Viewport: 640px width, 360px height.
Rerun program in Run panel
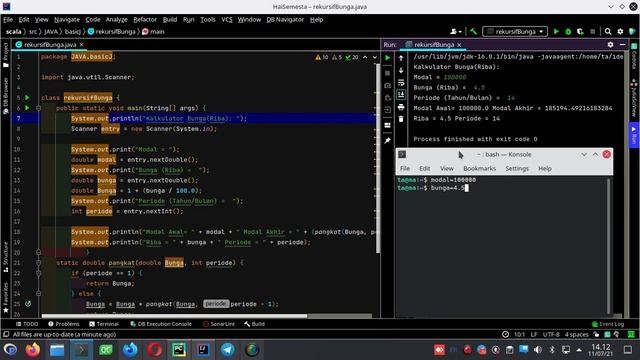tap(387, 58)
